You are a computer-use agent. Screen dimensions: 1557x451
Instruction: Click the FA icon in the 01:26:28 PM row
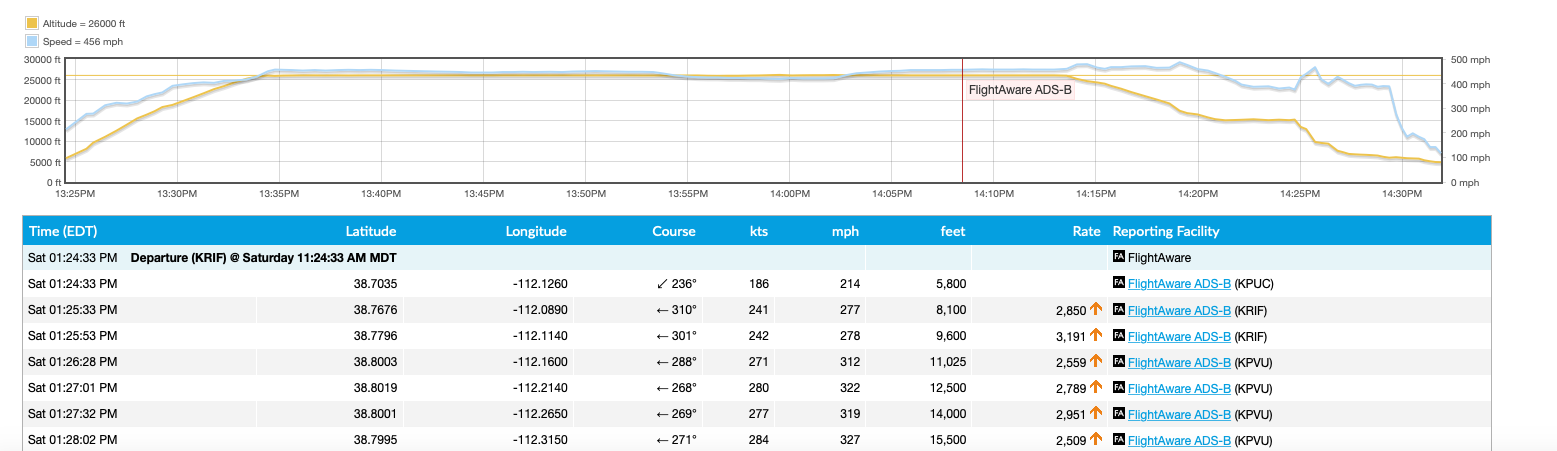pyautogui.click(x=1119, y=361)
